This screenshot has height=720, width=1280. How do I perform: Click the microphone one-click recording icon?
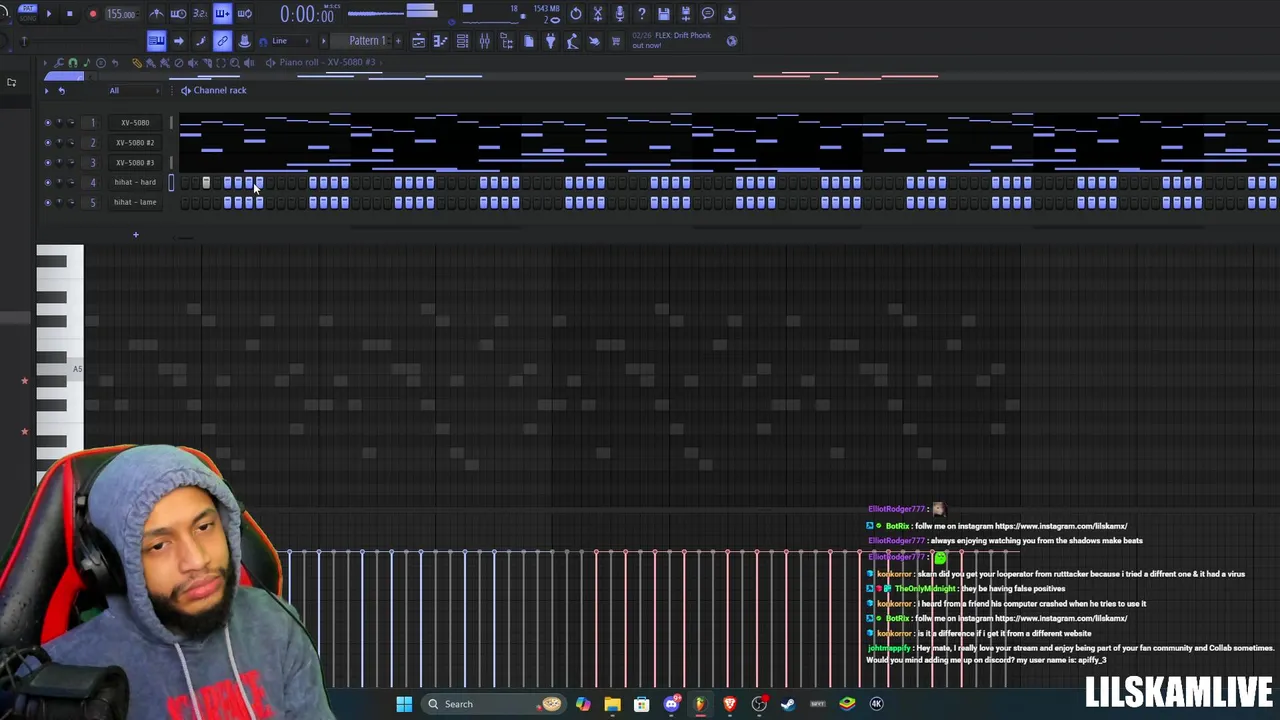point(620,14)
